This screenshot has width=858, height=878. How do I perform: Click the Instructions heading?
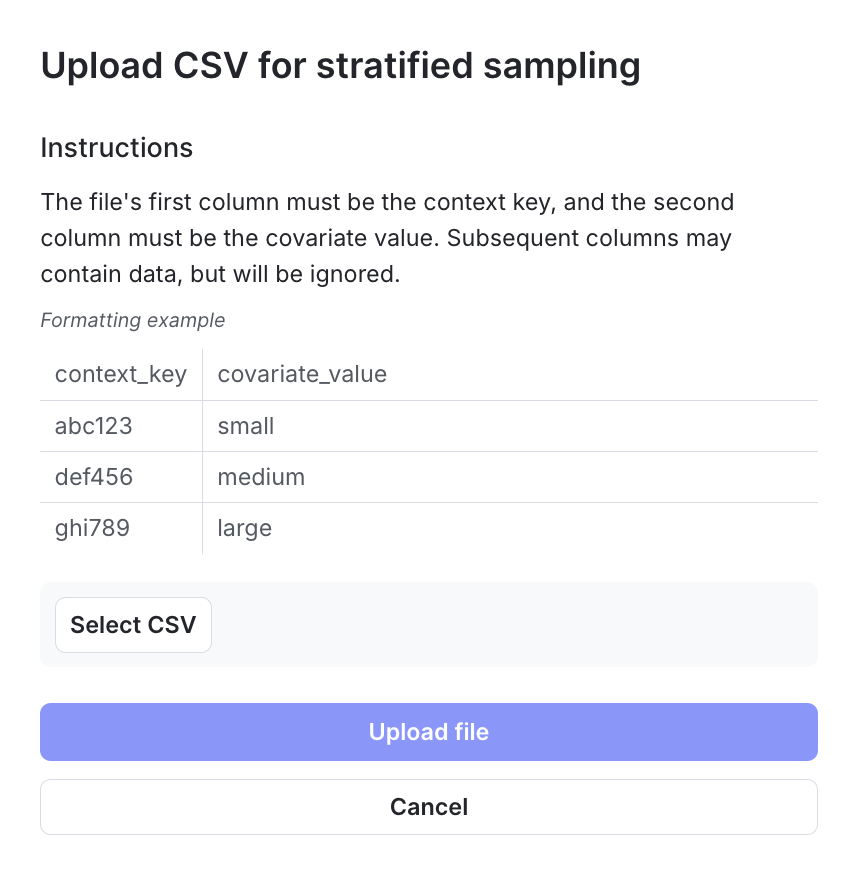(x=116, y=148)
